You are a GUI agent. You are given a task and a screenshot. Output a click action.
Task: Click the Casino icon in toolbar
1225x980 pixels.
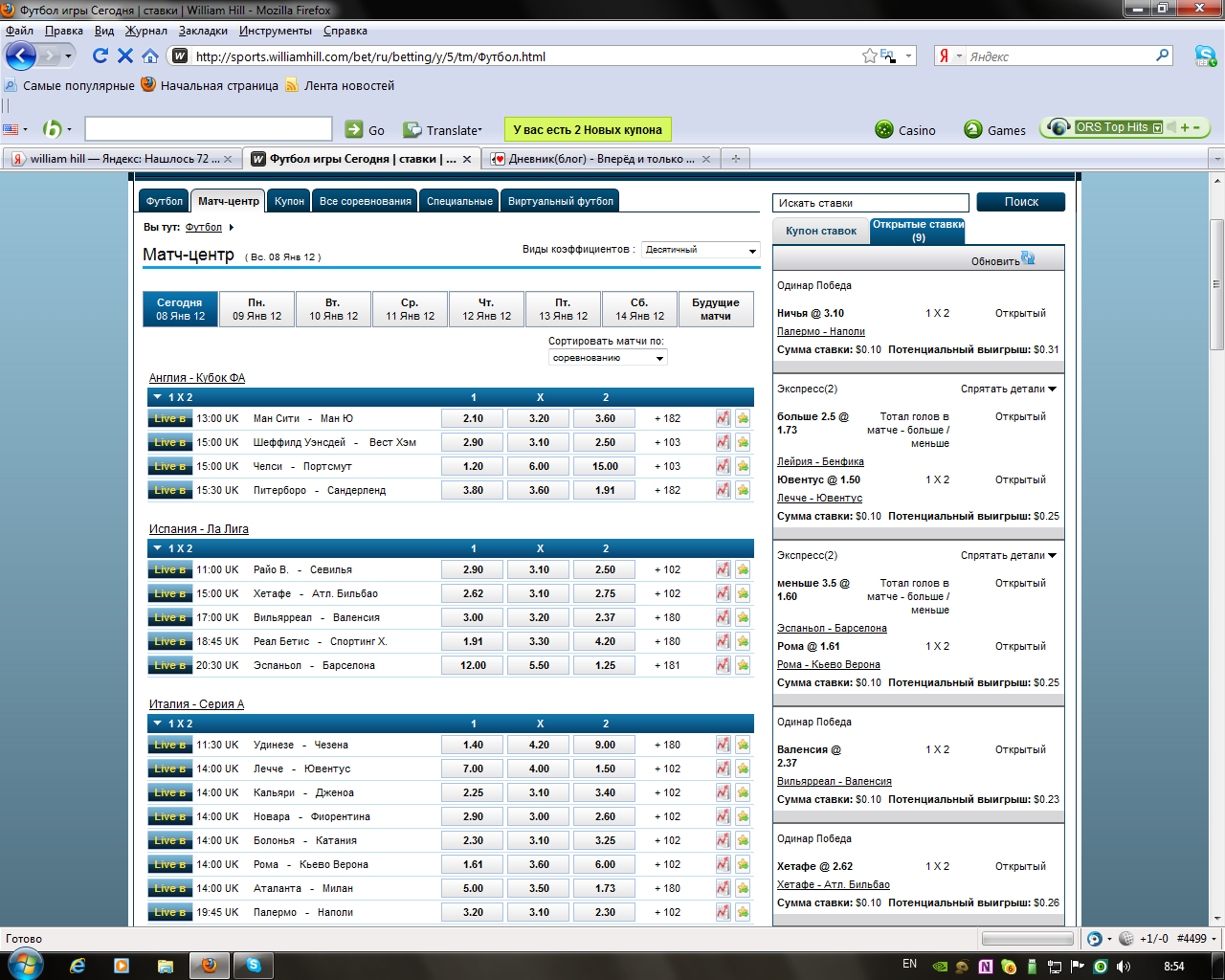click(x=884, y=130)
